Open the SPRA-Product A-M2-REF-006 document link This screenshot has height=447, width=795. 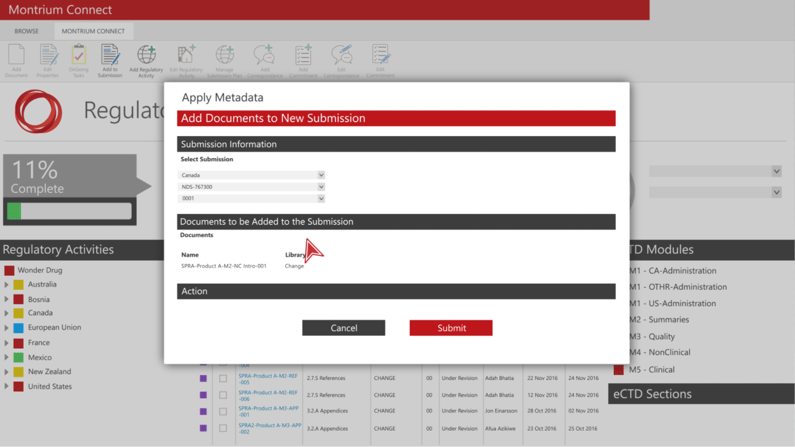tap(268, 395)
